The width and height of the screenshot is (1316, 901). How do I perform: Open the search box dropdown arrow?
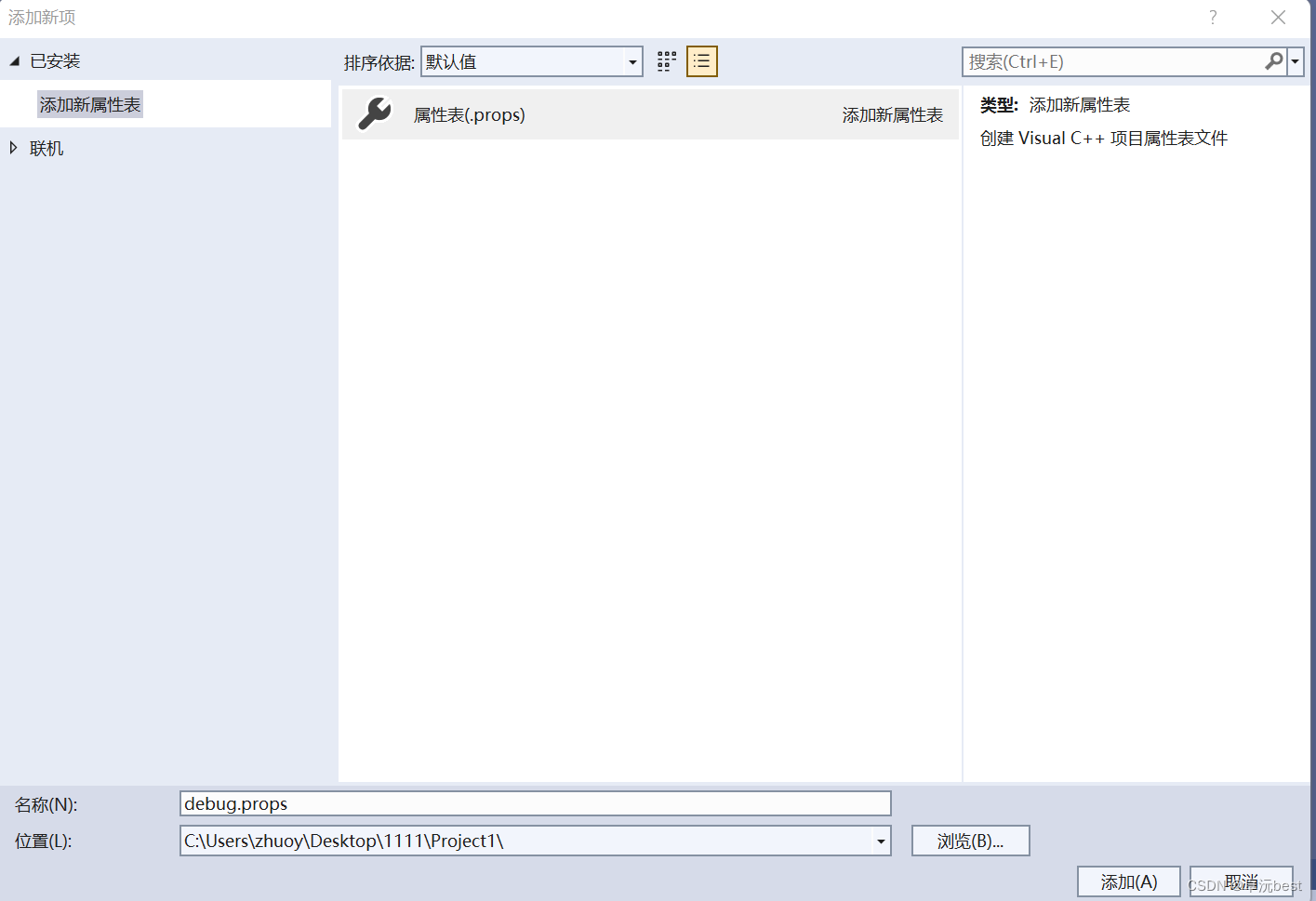click(1295, 61)
